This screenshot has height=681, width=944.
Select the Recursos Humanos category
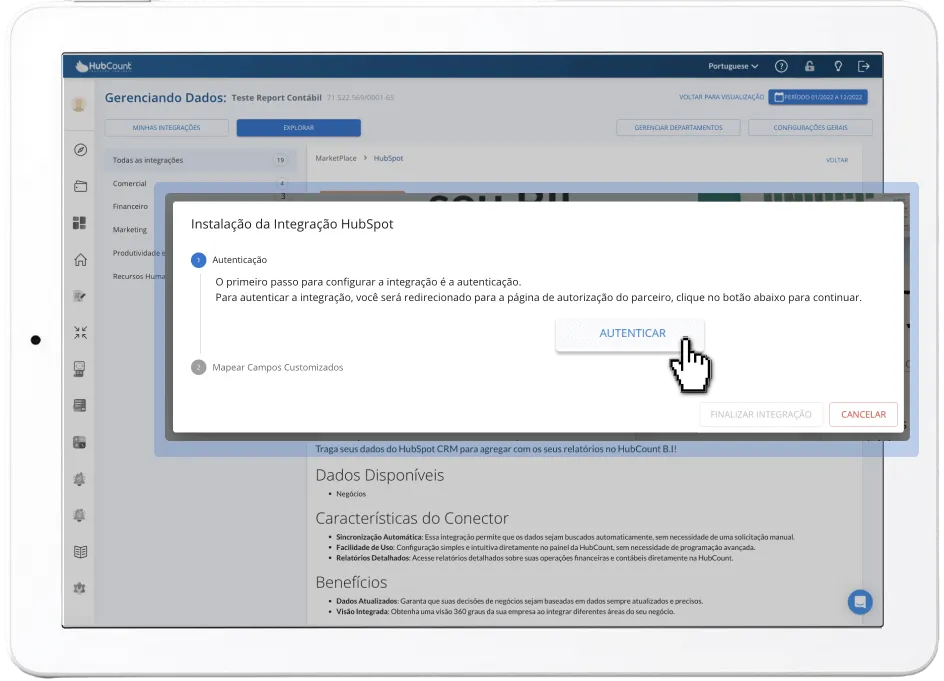tap(138, 276)
